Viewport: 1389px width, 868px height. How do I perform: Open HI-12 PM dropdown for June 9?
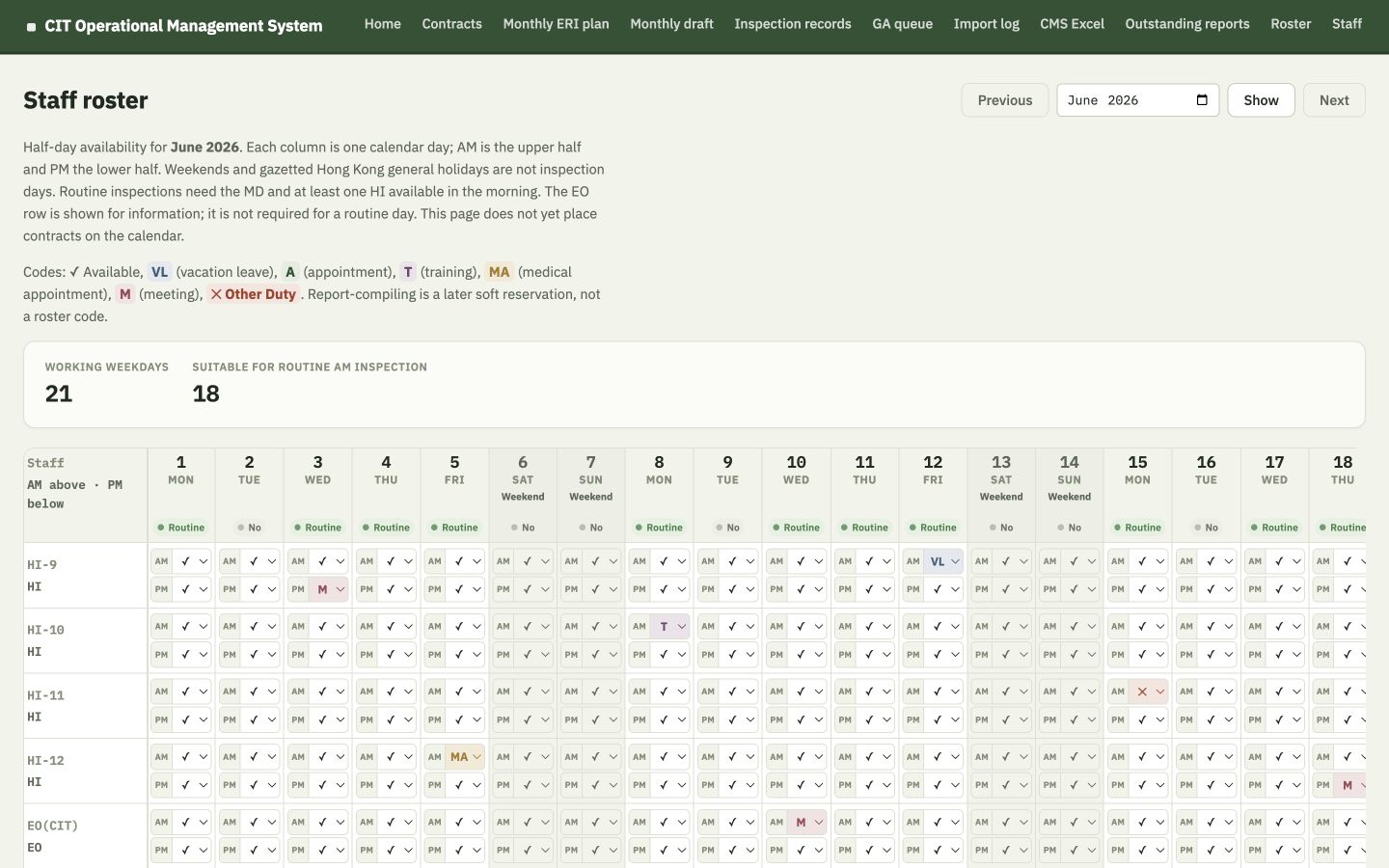tap(739, 785)
